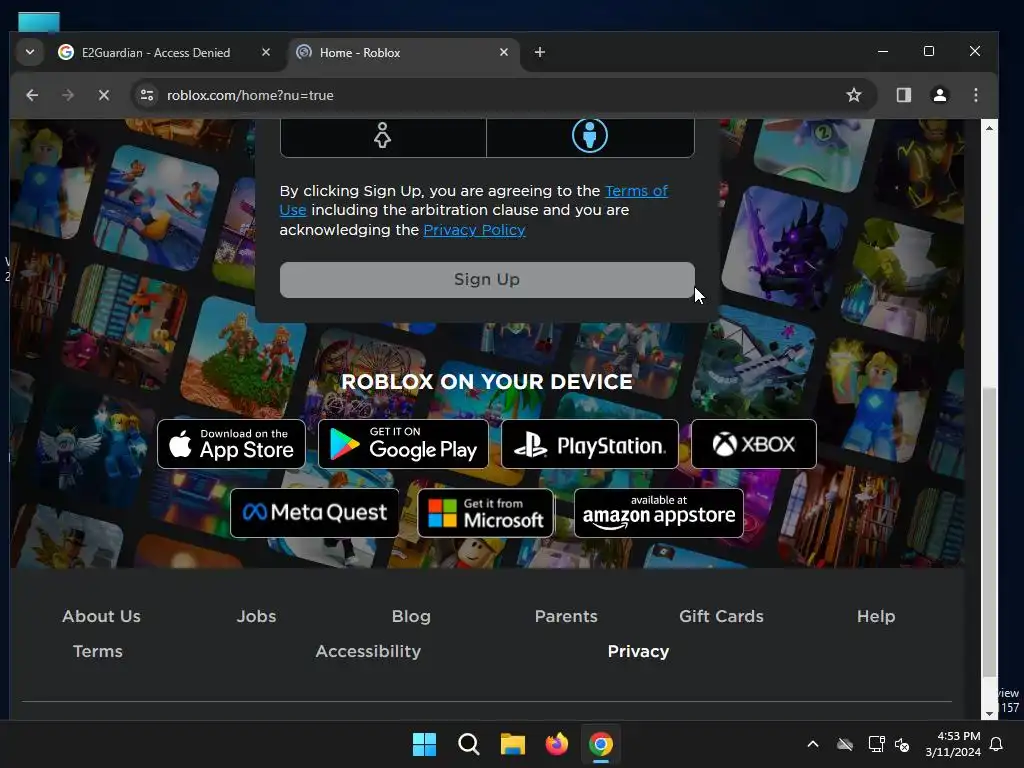Go forward to the next page
1024x768 pixels.
(x=68, y=95)
